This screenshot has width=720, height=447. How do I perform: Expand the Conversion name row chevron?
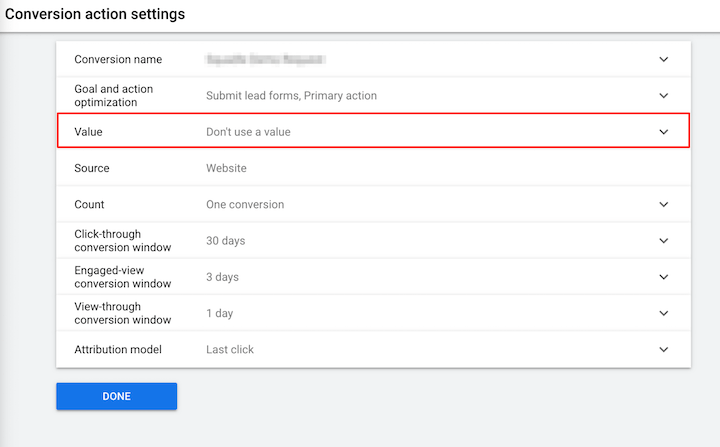664,60
